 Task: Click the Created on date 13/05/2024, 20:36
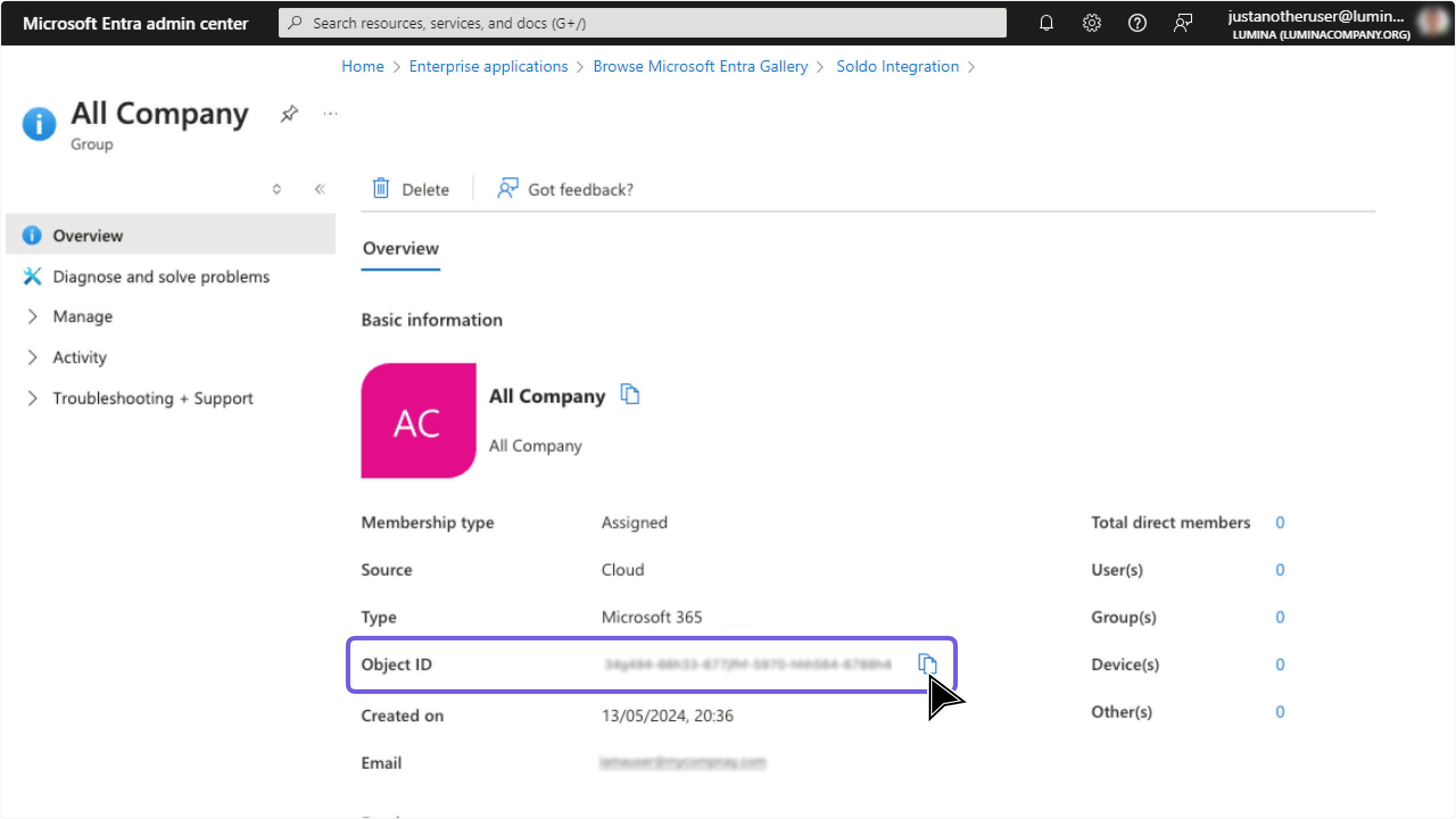coord(668,715)
